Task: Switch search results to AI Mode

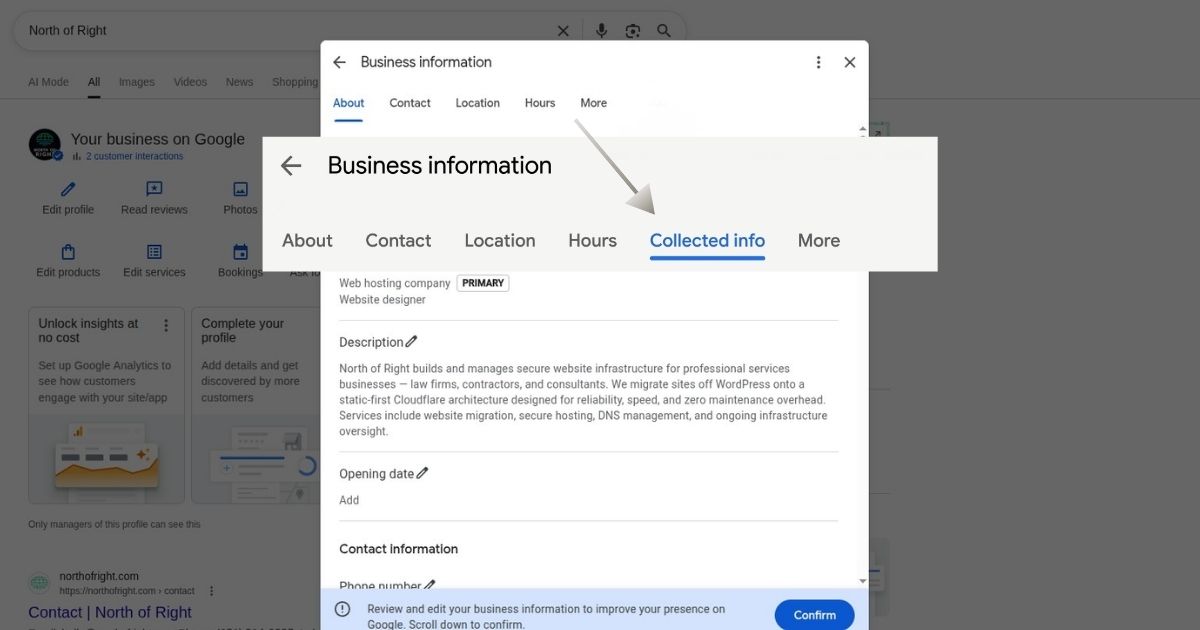Action: click(x=49, y=82)
